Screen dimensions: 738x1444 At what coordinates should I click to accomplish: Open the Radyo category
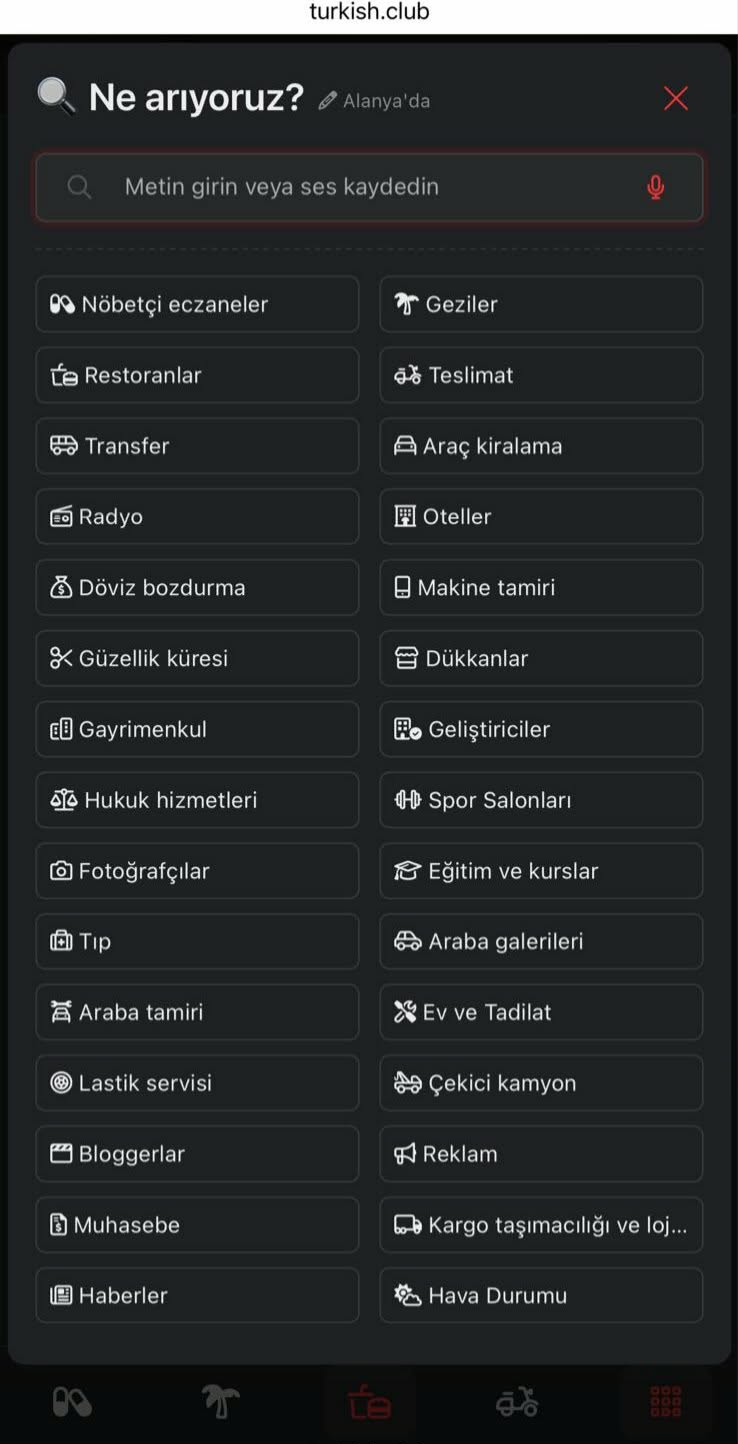click(197, 516)
